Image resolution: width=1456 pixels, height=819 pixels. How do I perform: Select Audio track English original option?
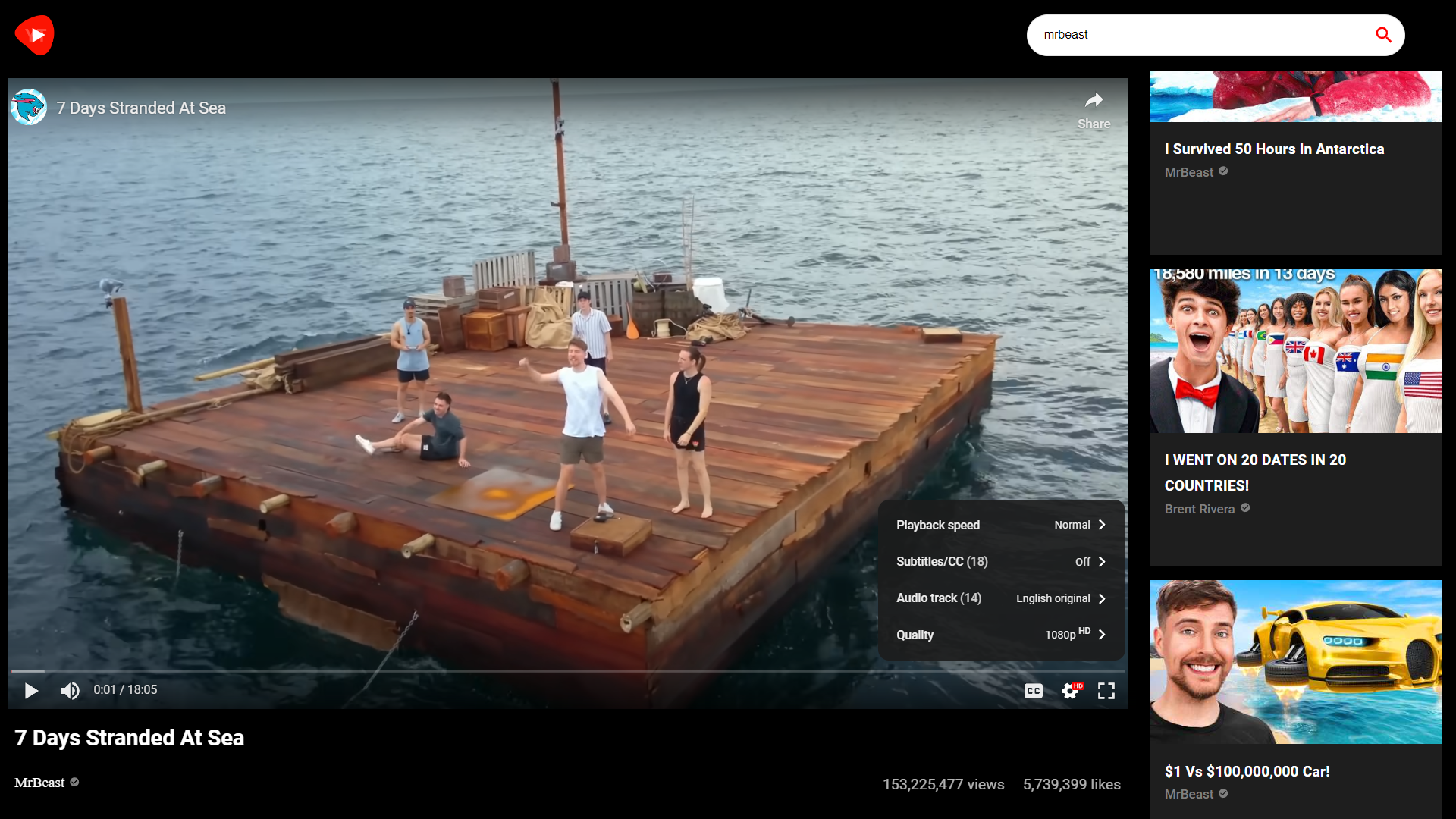[1000, 598]
